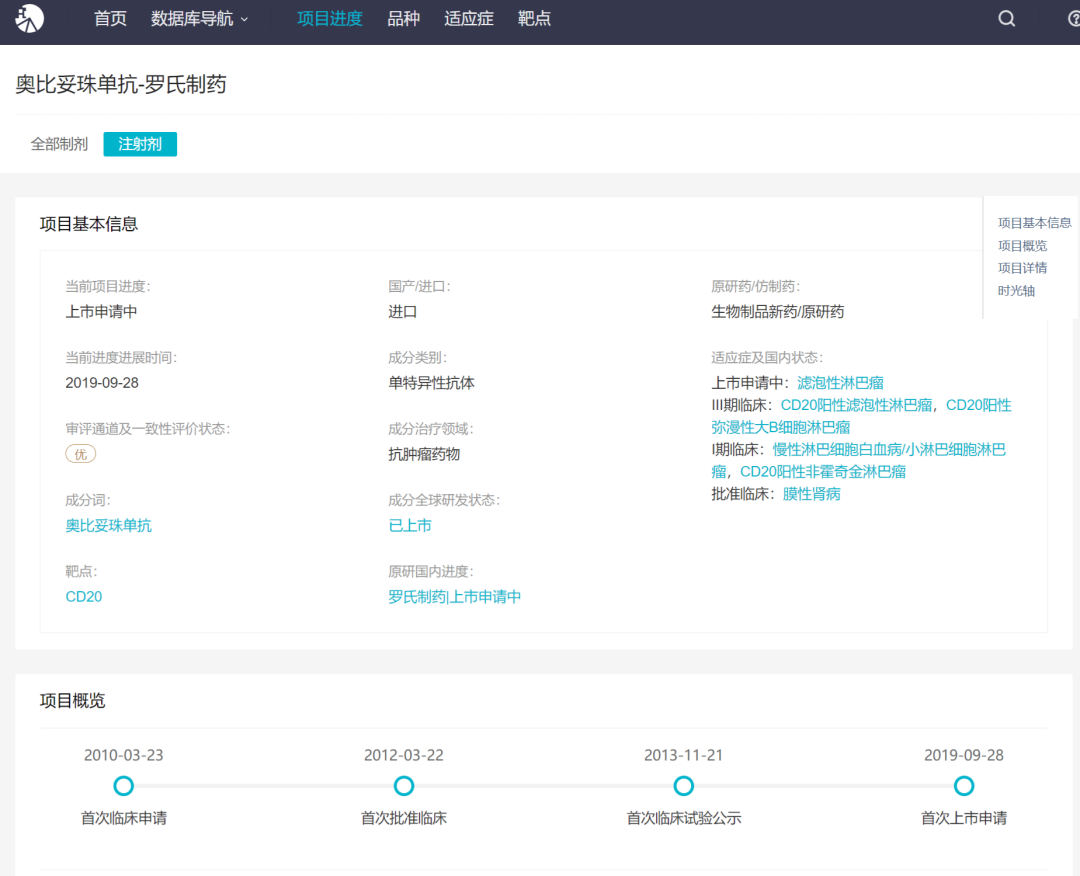Click the 2012-03-22 timeline date
1080x876 pixels.
coord(404,755)
